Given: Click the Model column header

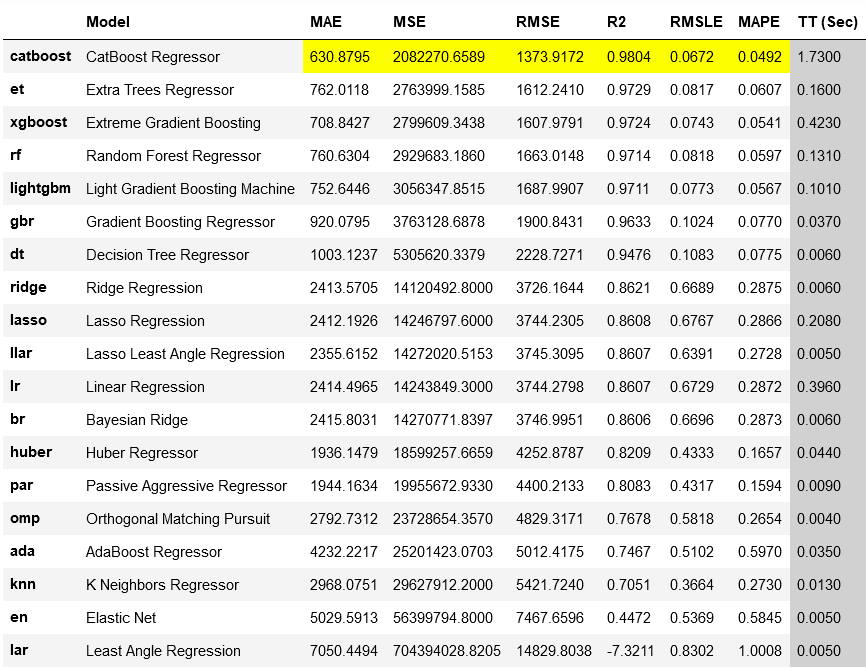Looking at the screenshot, I should tap(108, 22).
